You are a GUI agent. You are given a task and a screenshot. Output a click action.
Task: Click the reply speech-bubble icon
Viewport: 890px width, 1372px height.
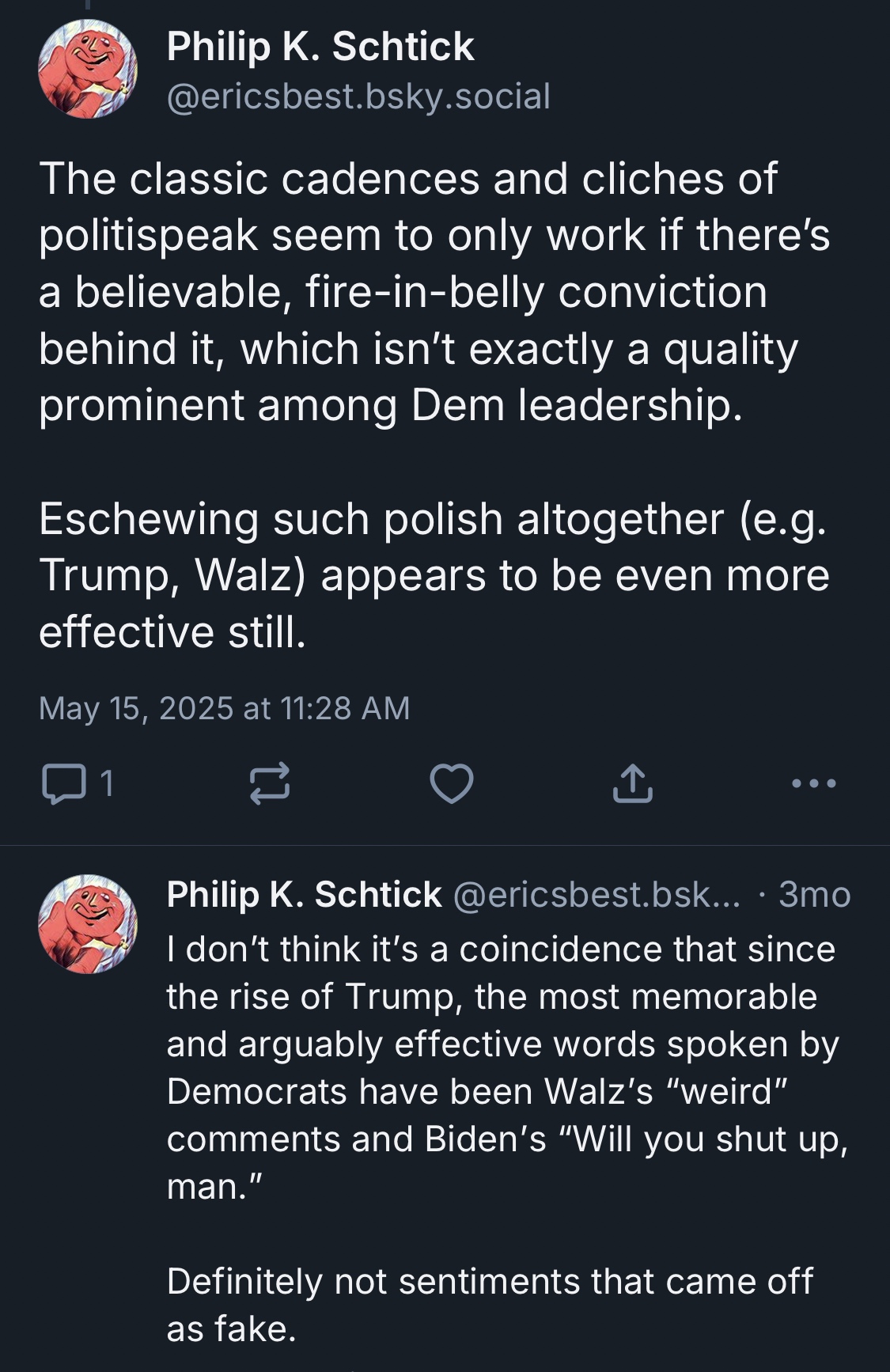pyautogui.click(x=64, y=783)
